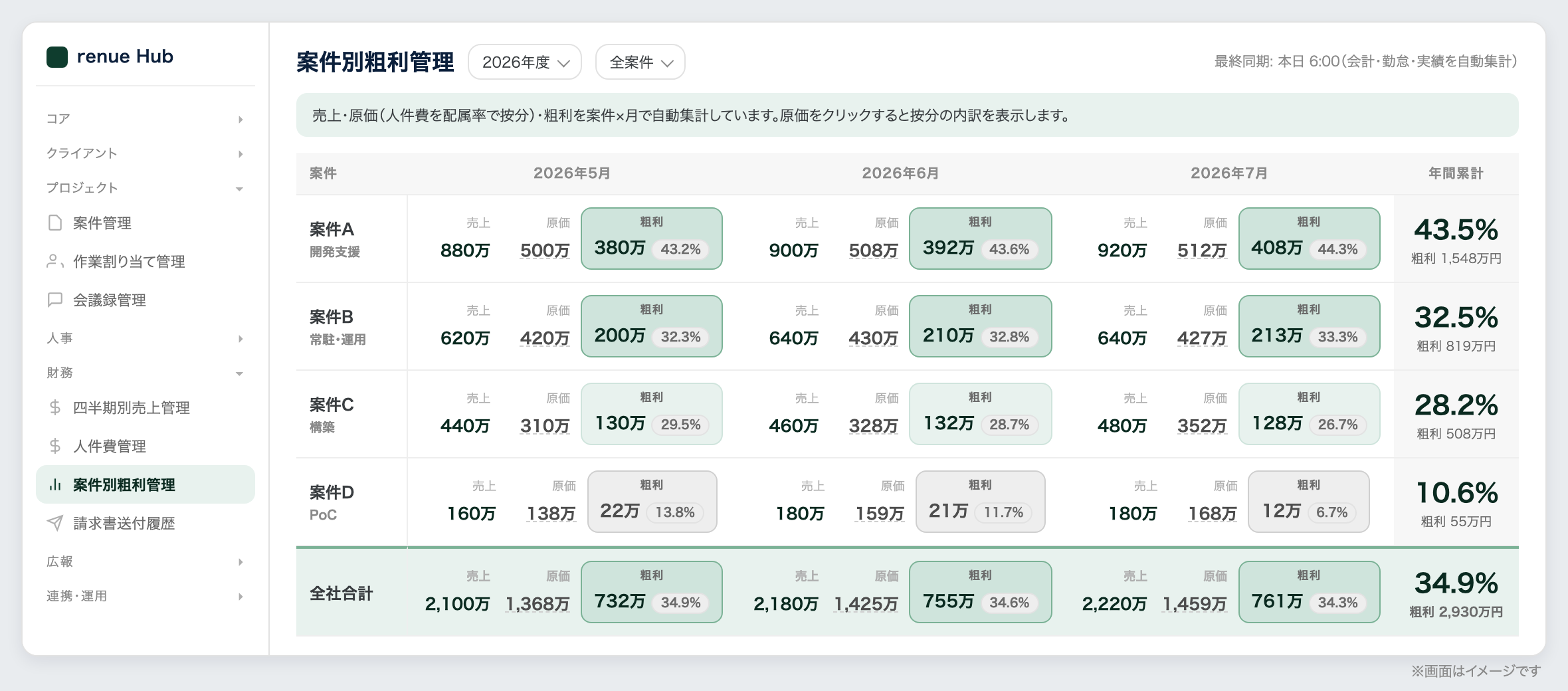The width and height of the screenshot is (1568, 691).
Task: Click 全社合計 May cost 1,368万
Action: pos(538,604)
